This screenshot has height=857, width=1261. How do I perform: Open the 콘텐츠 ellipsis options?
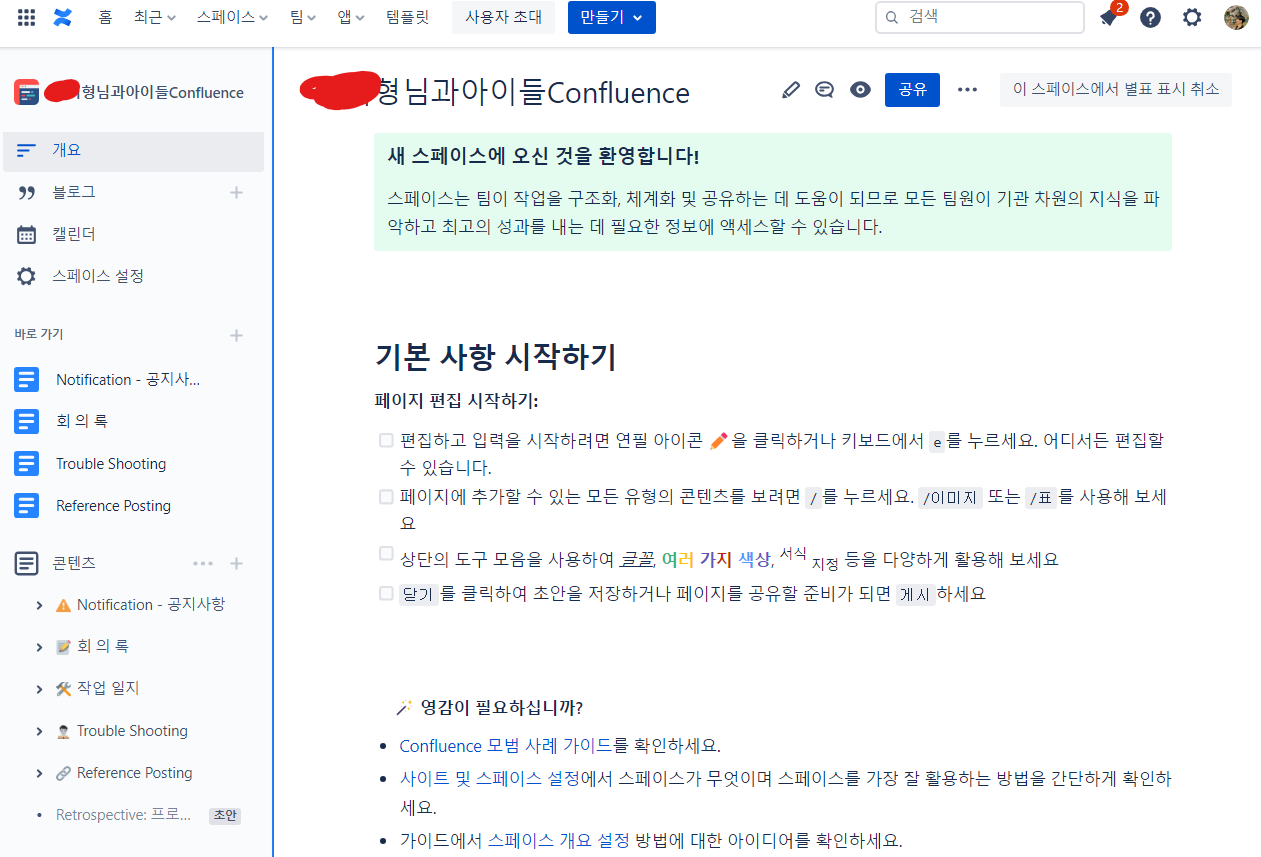point(203,564)
